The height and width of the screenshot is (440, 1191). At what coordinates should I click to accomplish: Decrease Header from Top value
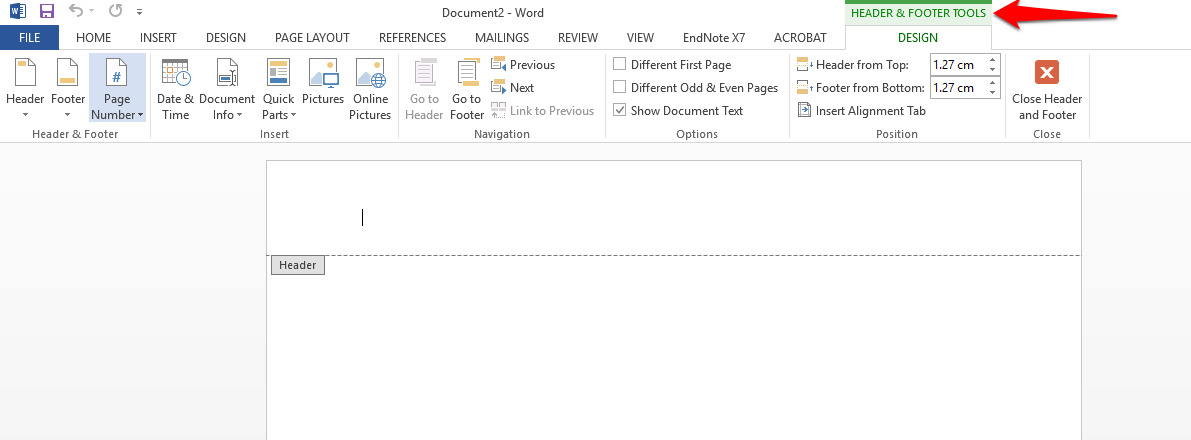click(x=992, y=70)
